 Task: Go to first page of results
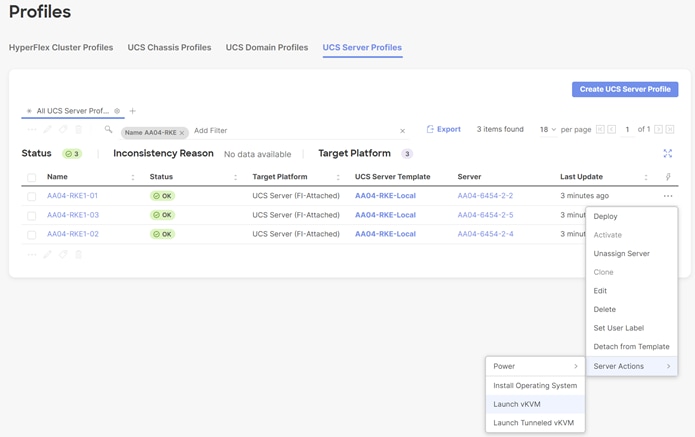[600, 129]
